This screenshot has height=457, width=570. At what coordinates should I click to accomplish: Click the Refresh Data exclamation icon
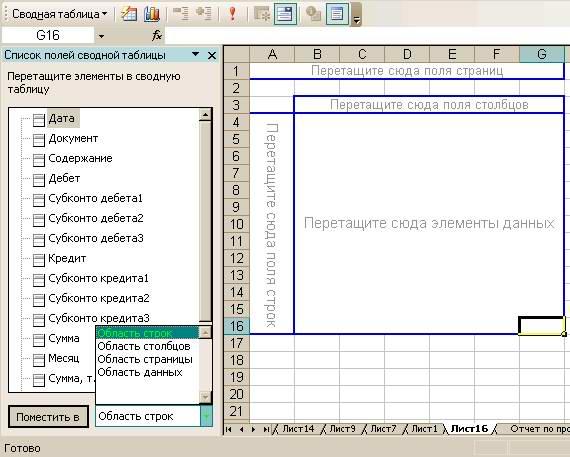coord(233,14)
